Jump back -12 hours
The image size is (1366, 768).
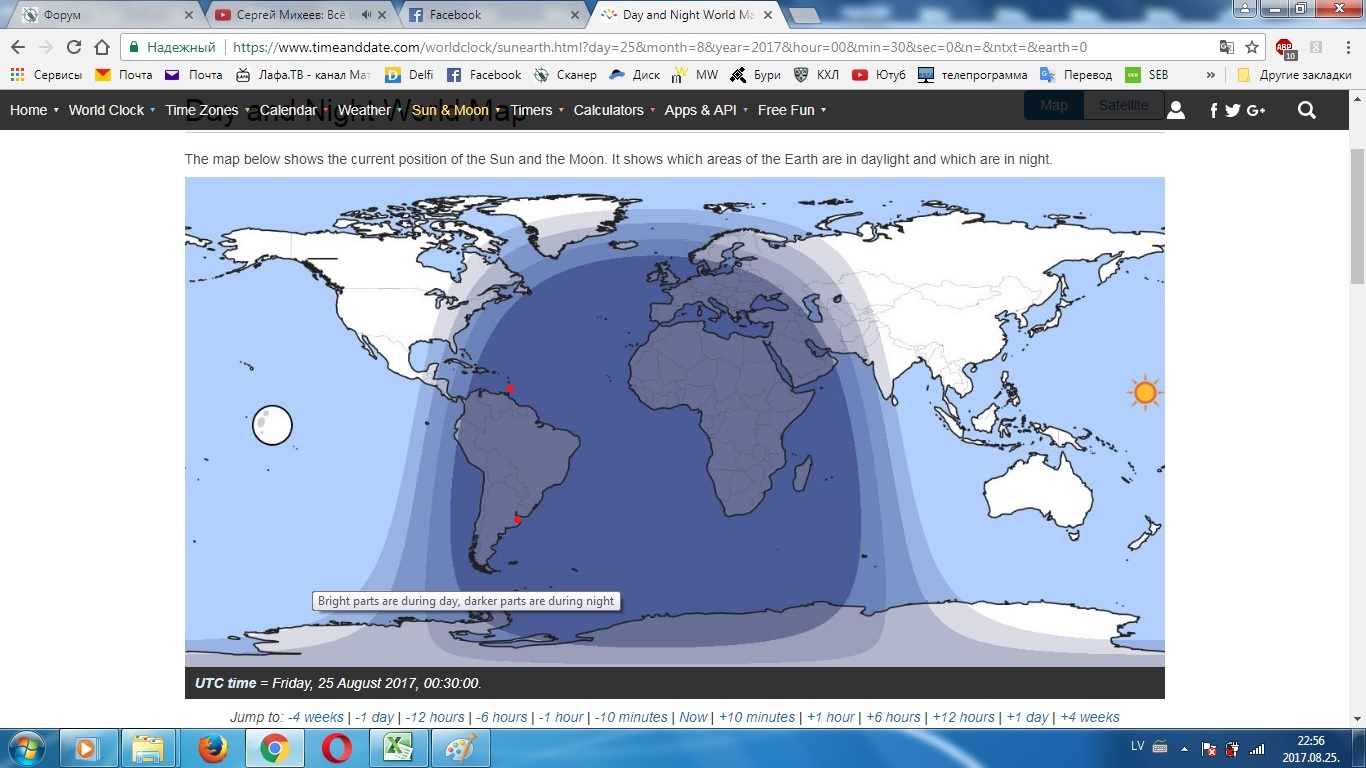pos(435,717)
